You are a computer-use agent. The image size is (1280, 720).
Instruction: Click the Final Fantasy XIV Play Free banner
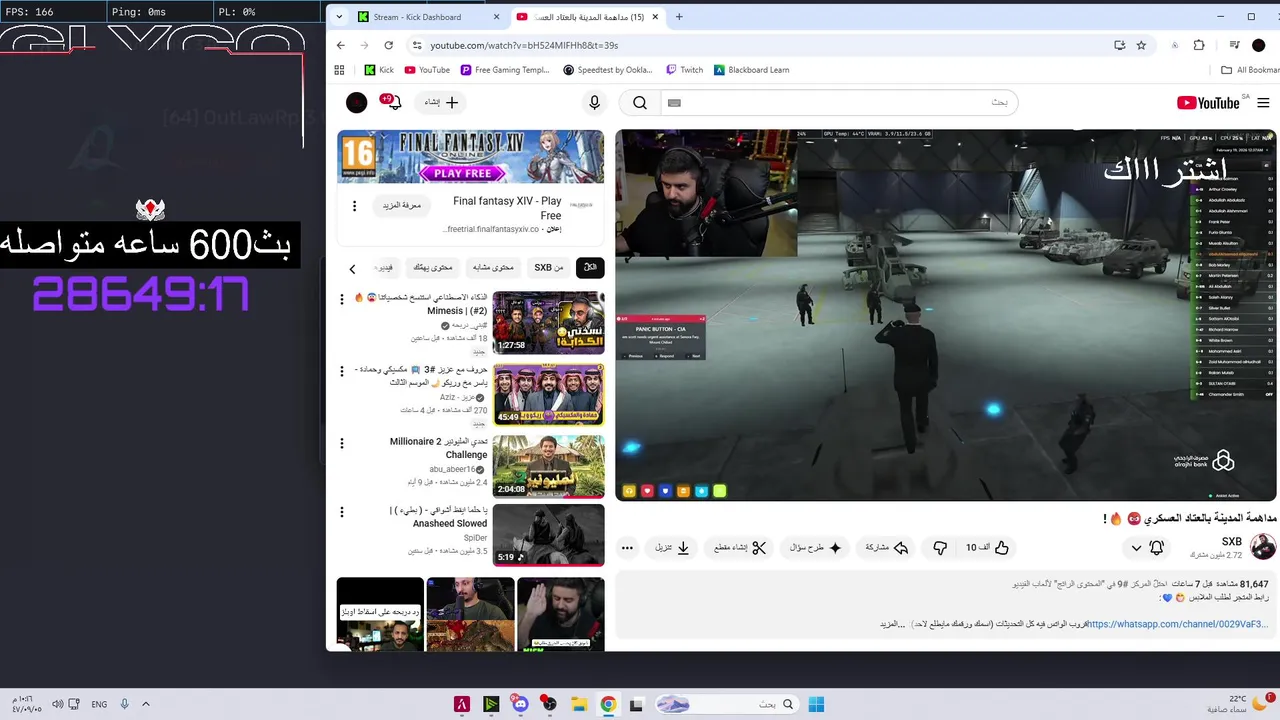click(470, 156)
